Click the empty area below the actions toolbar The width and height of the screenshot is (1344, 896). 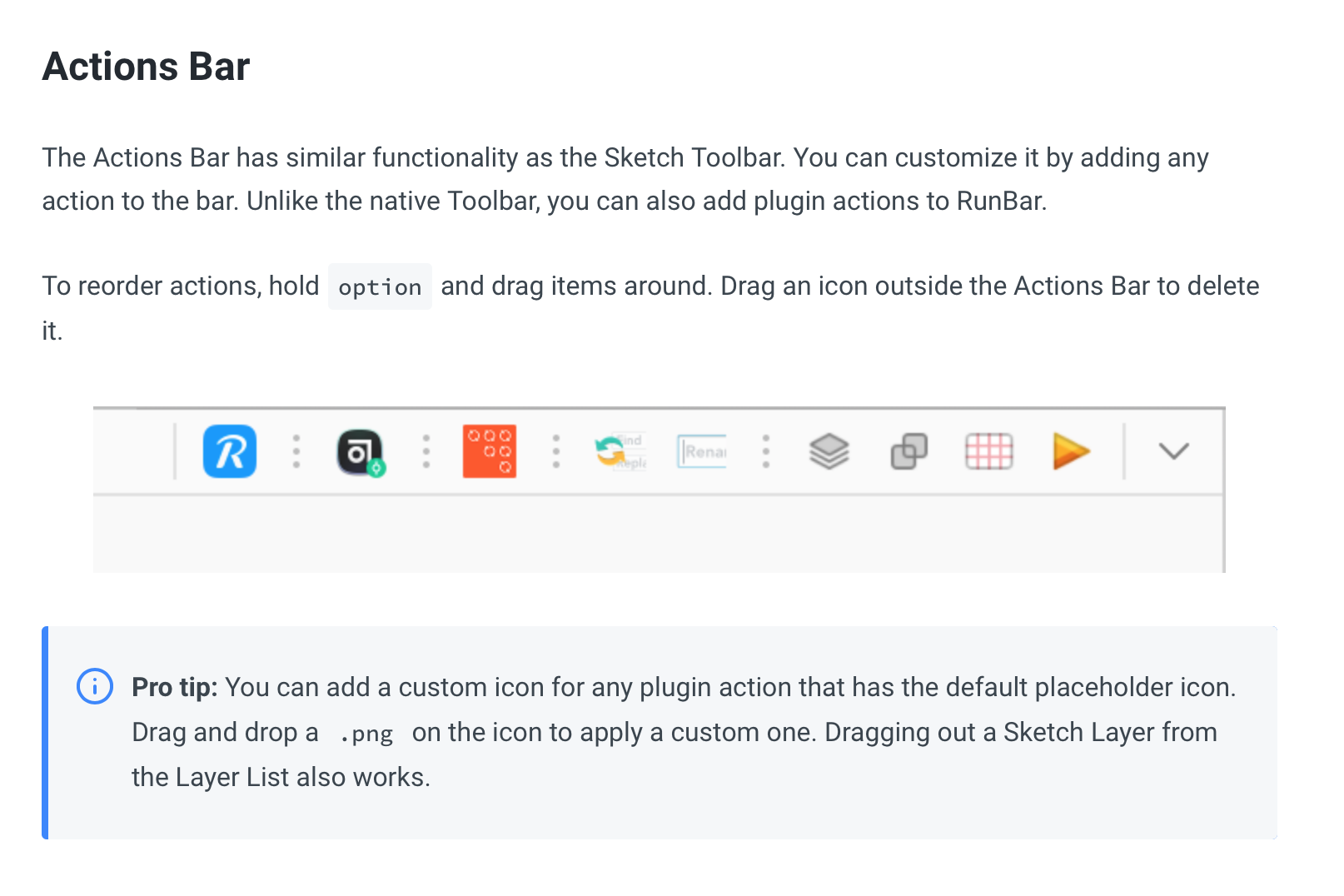pos(658,535)
